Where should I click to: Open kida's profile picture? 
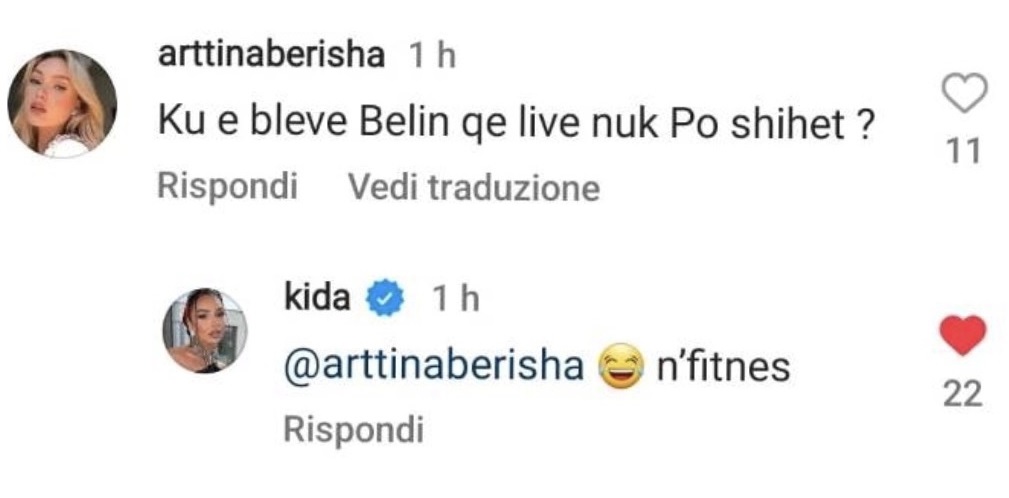click(x=205, y=331)
